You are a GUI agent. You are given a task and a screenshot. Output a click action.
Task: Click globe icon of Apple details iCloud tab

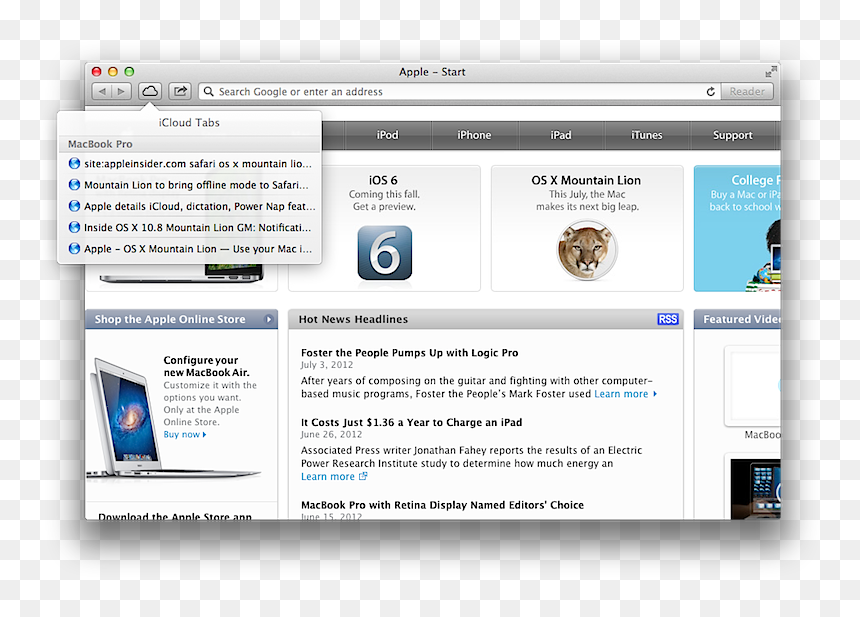pyautogui.click(x=74, y=206)
